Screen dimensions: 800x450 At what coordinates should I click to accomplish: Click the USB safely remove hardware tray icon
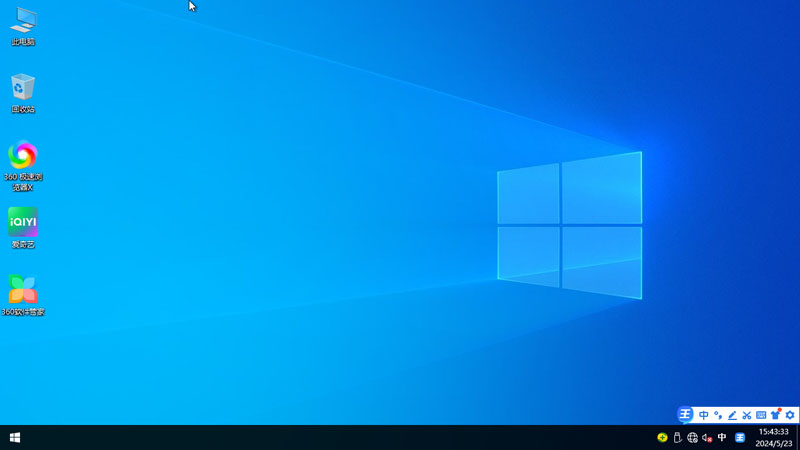[x=677, y=437]
